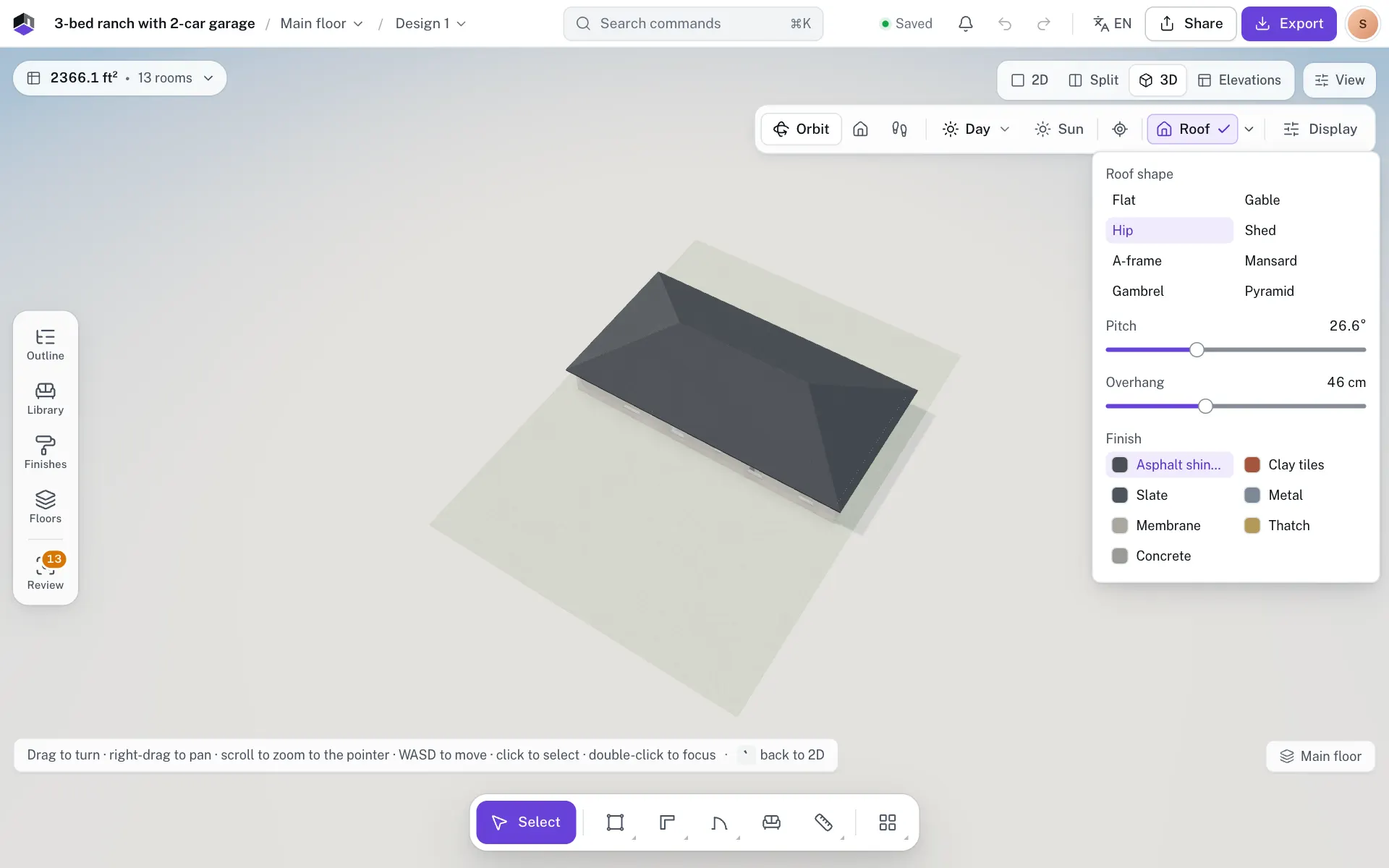Click the Export button
1389x868 pixels.
1288,24
